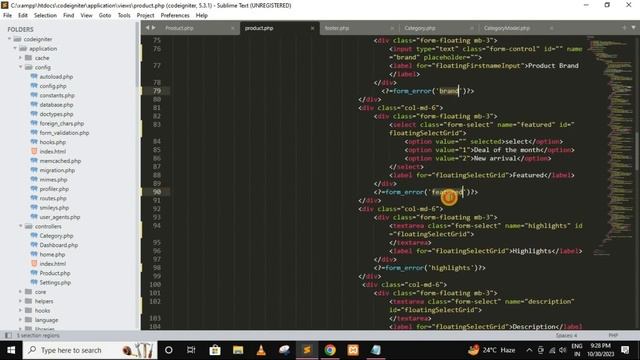Collapse the application folder arrow

click(x=15, y=49)
